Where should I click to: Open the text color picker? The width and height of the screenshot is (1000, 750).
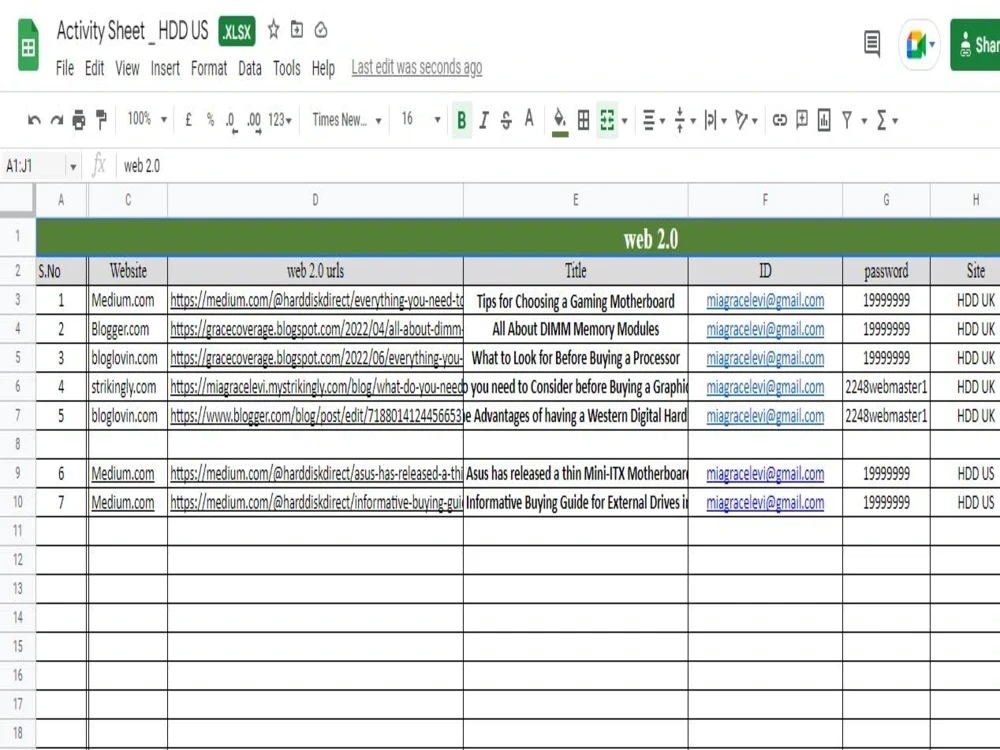(529, 119)
